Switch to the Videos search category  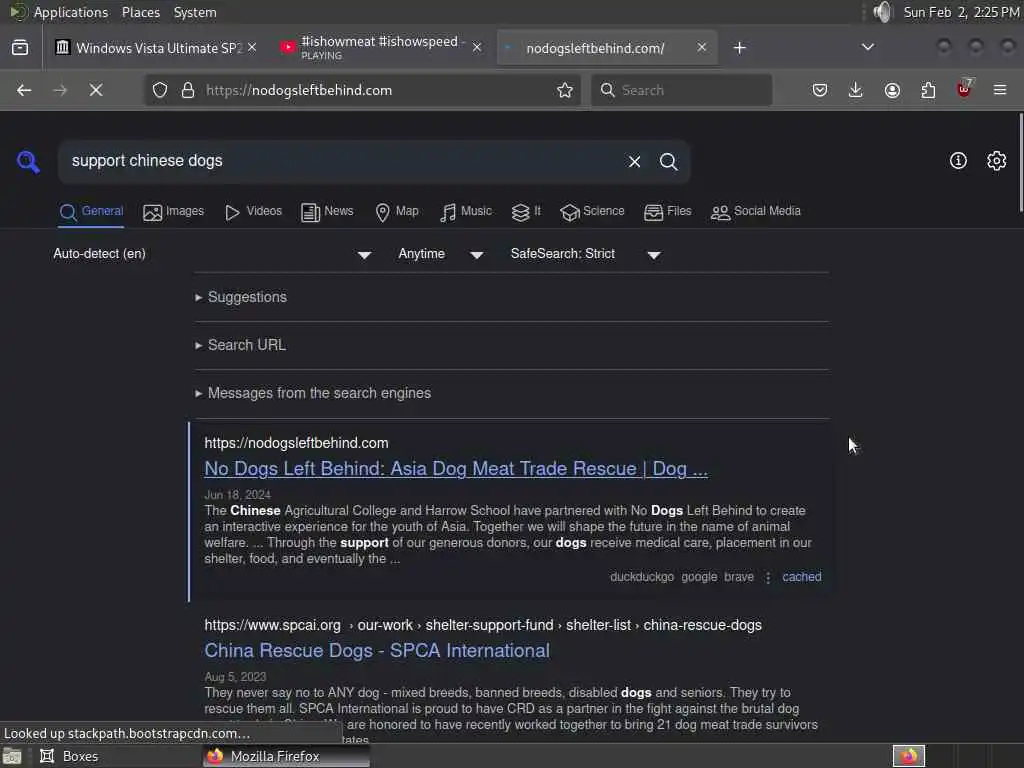click(253, 212)
